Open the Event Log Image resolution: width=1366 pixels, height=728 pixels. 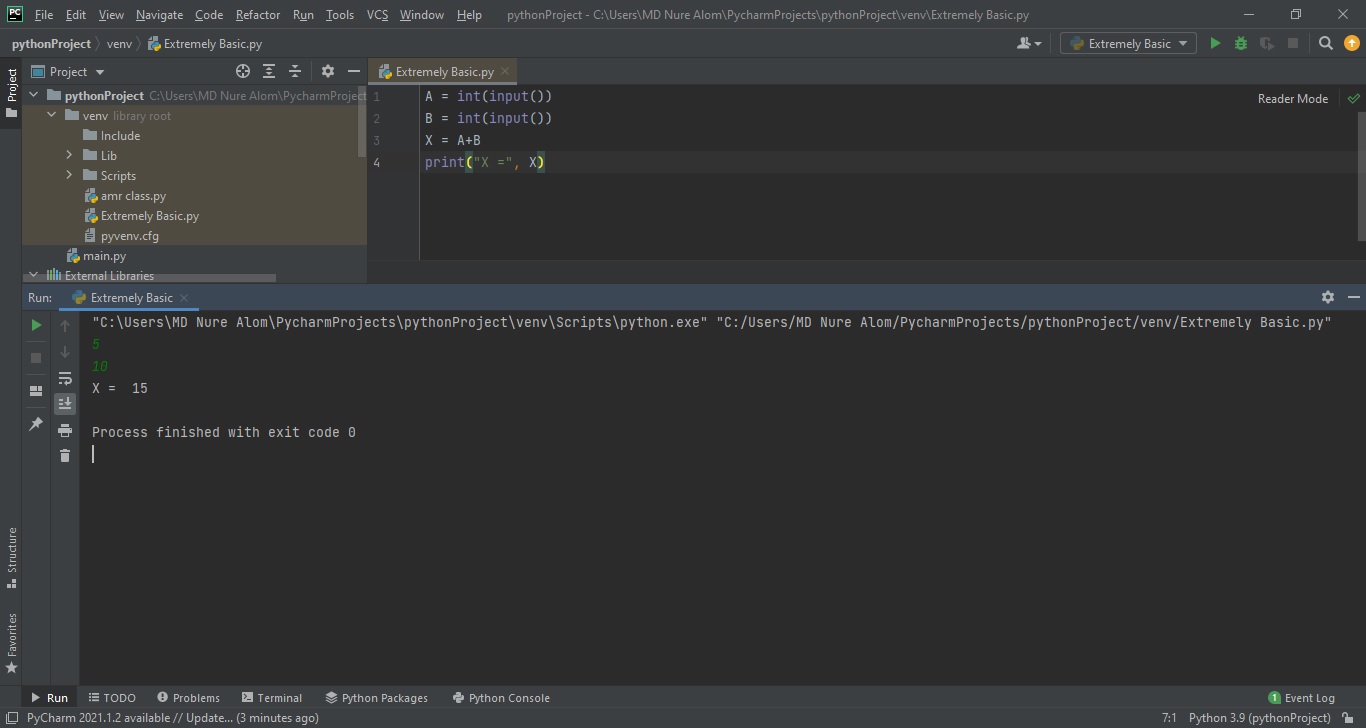(1301, 697)
